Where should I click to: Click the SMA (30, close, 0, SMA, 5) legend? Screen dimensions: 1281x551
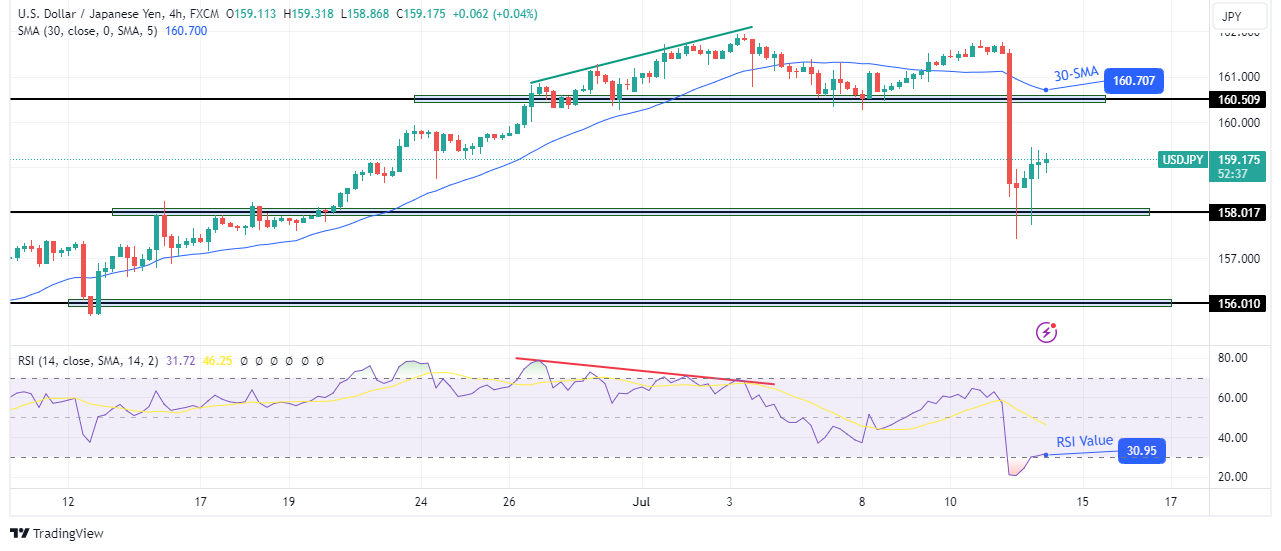(89, 32)
